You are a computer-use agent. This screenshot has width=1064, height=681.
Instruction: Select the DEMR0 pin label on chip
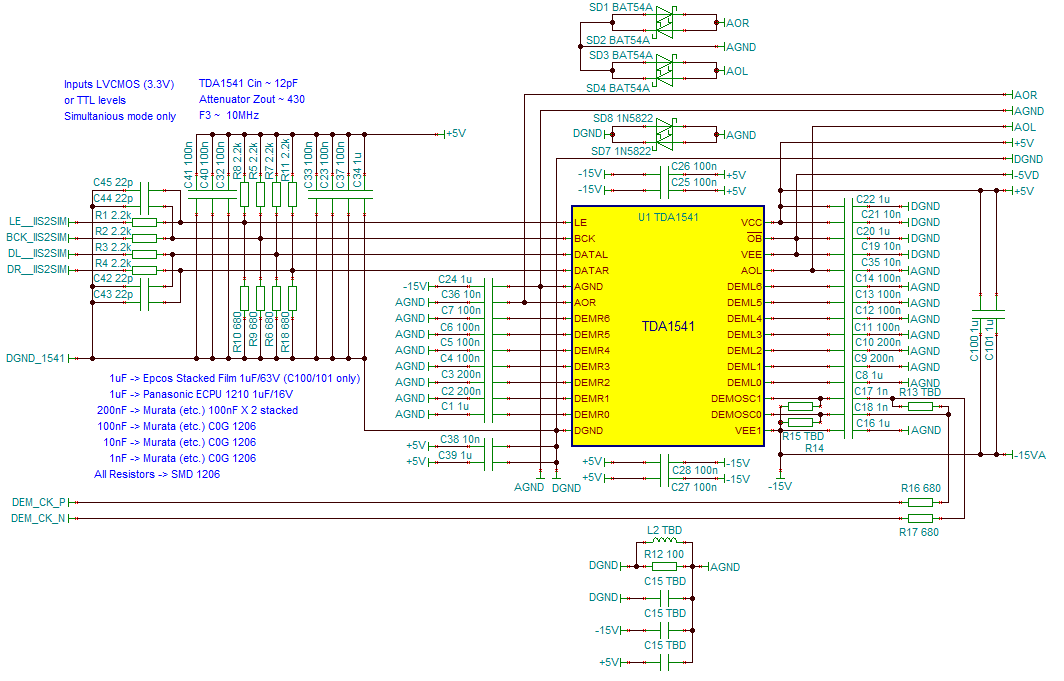(x=592, y=414)
